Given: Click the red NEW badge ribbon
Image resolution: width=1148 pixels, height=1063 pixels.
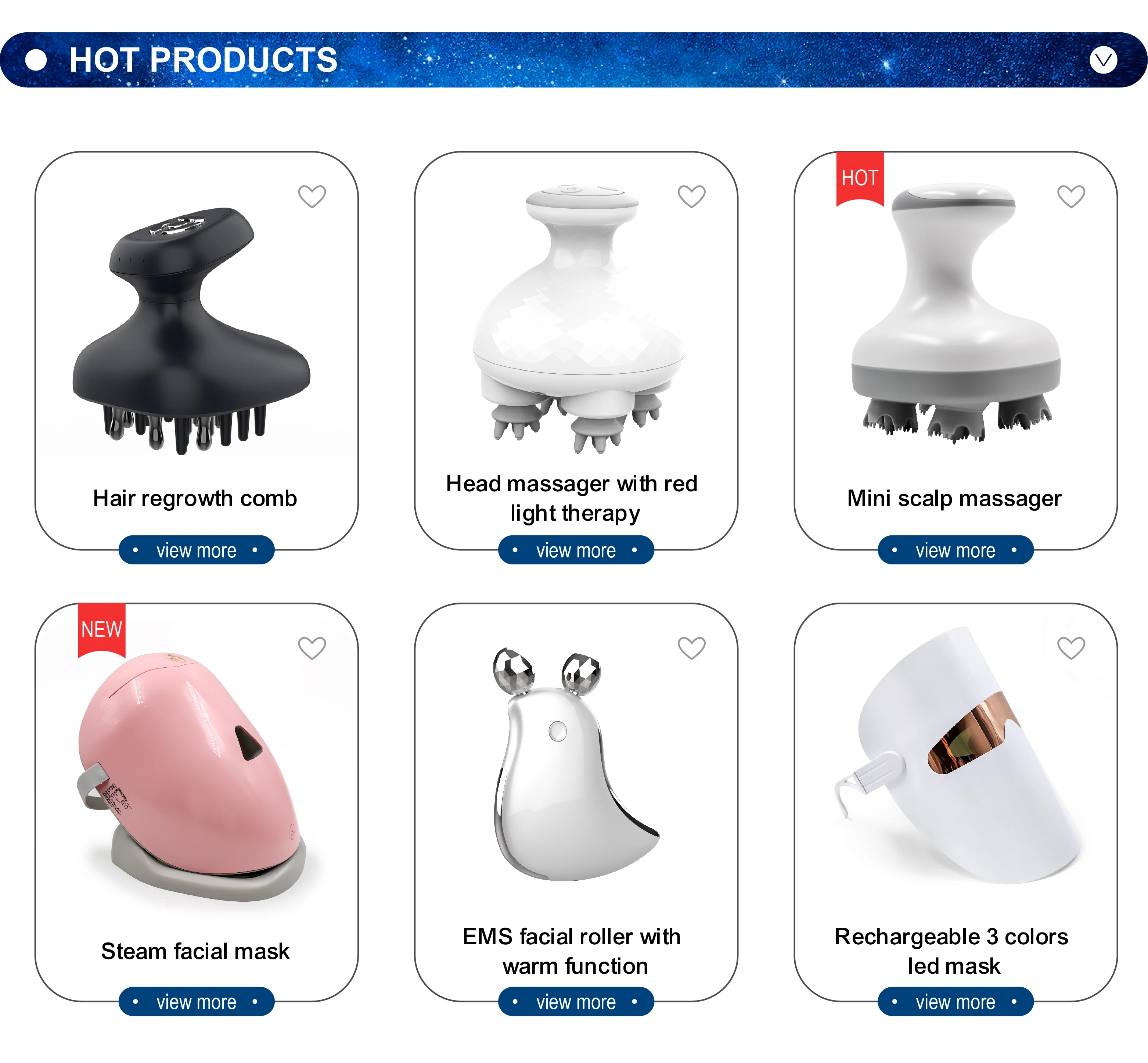Looking at the screenshot, I should pyautogui.click(x=102, y=630).
